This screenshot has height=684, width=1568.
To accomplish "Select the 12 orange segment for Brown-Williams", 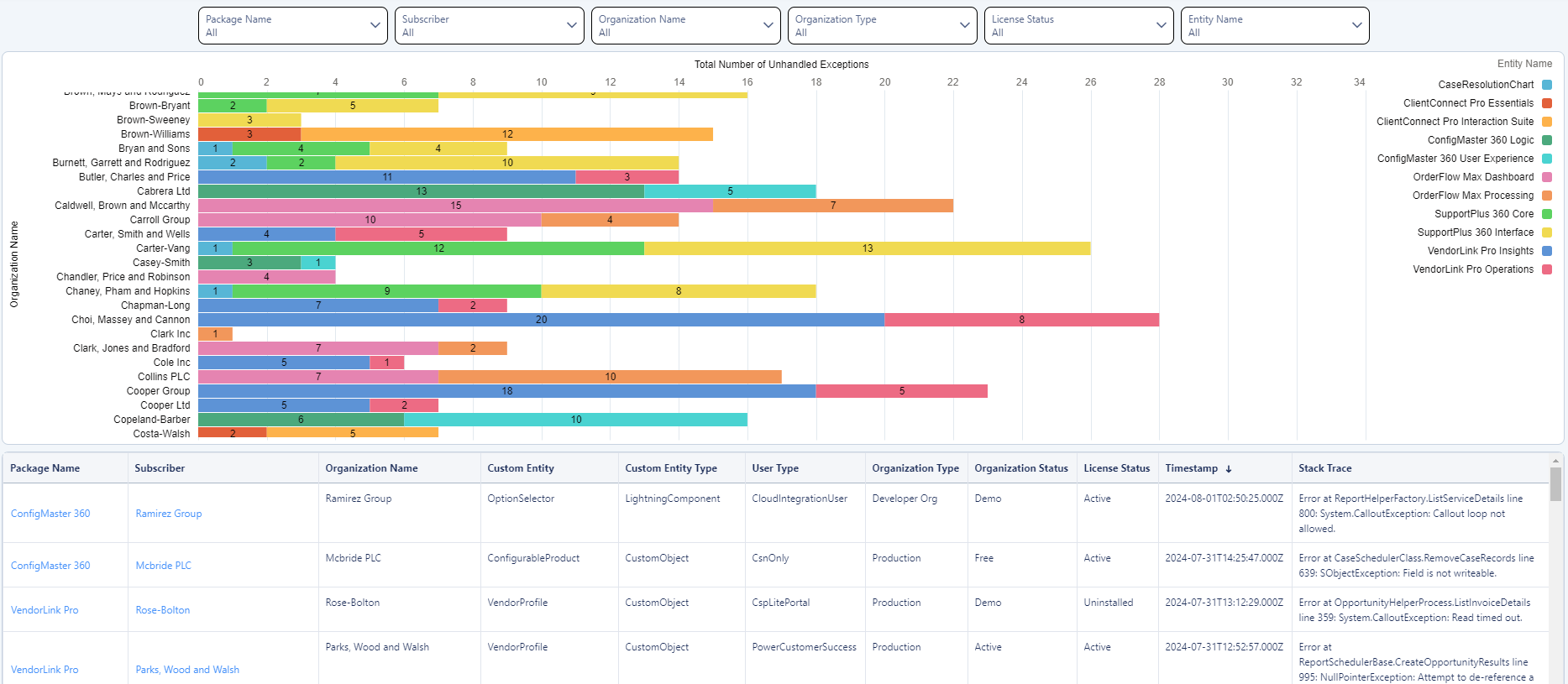I will [x=506, y=134].
